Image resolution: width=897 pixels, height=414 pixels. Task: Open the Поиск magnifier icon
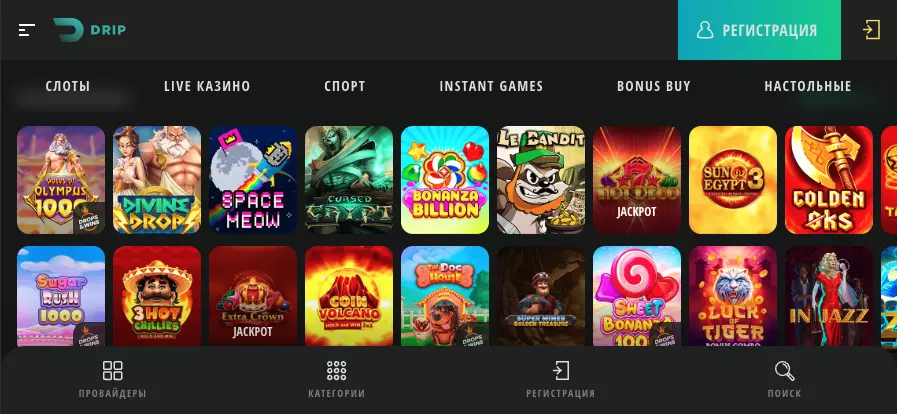click(x=784, y=371)
